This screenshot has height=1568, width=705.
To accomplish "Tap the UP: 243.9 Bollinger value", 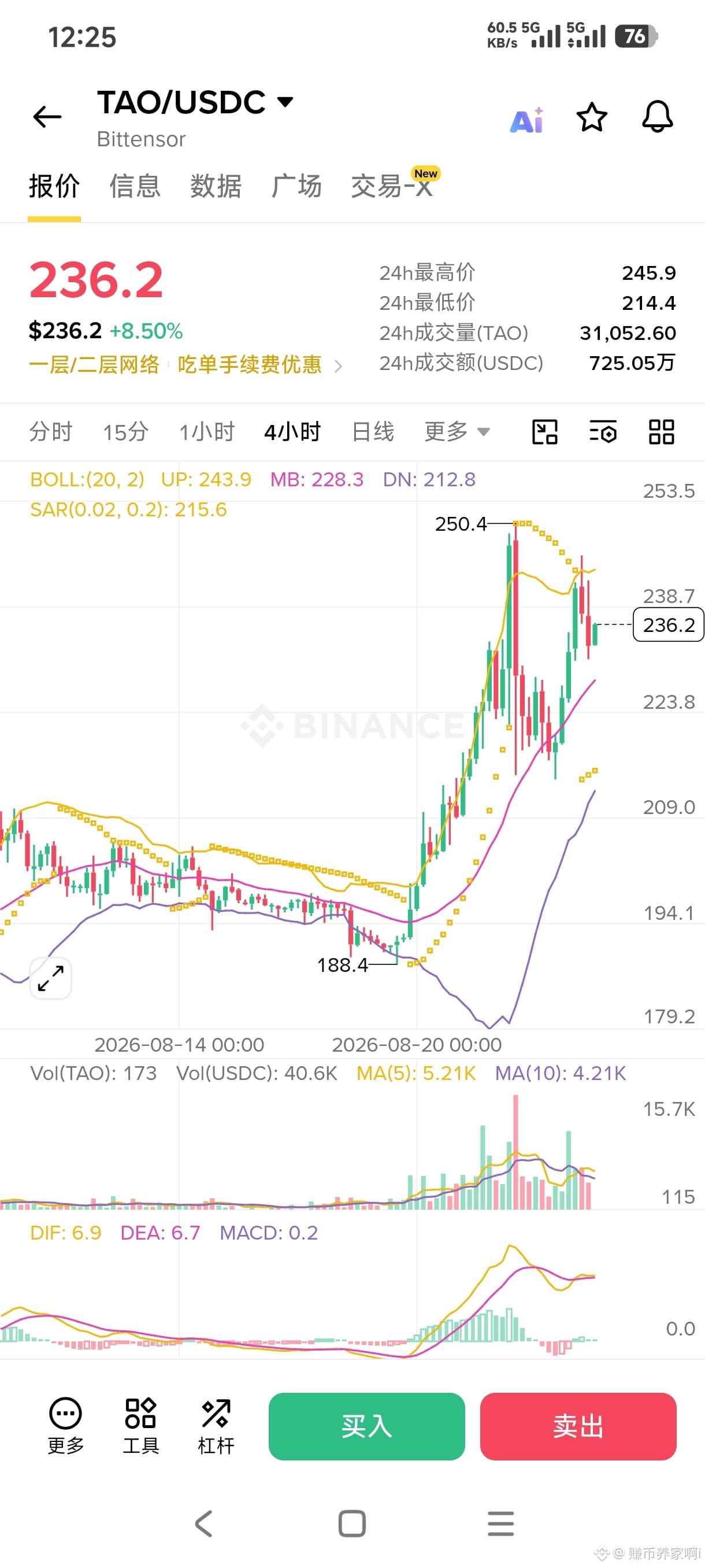I will point(206,480).
